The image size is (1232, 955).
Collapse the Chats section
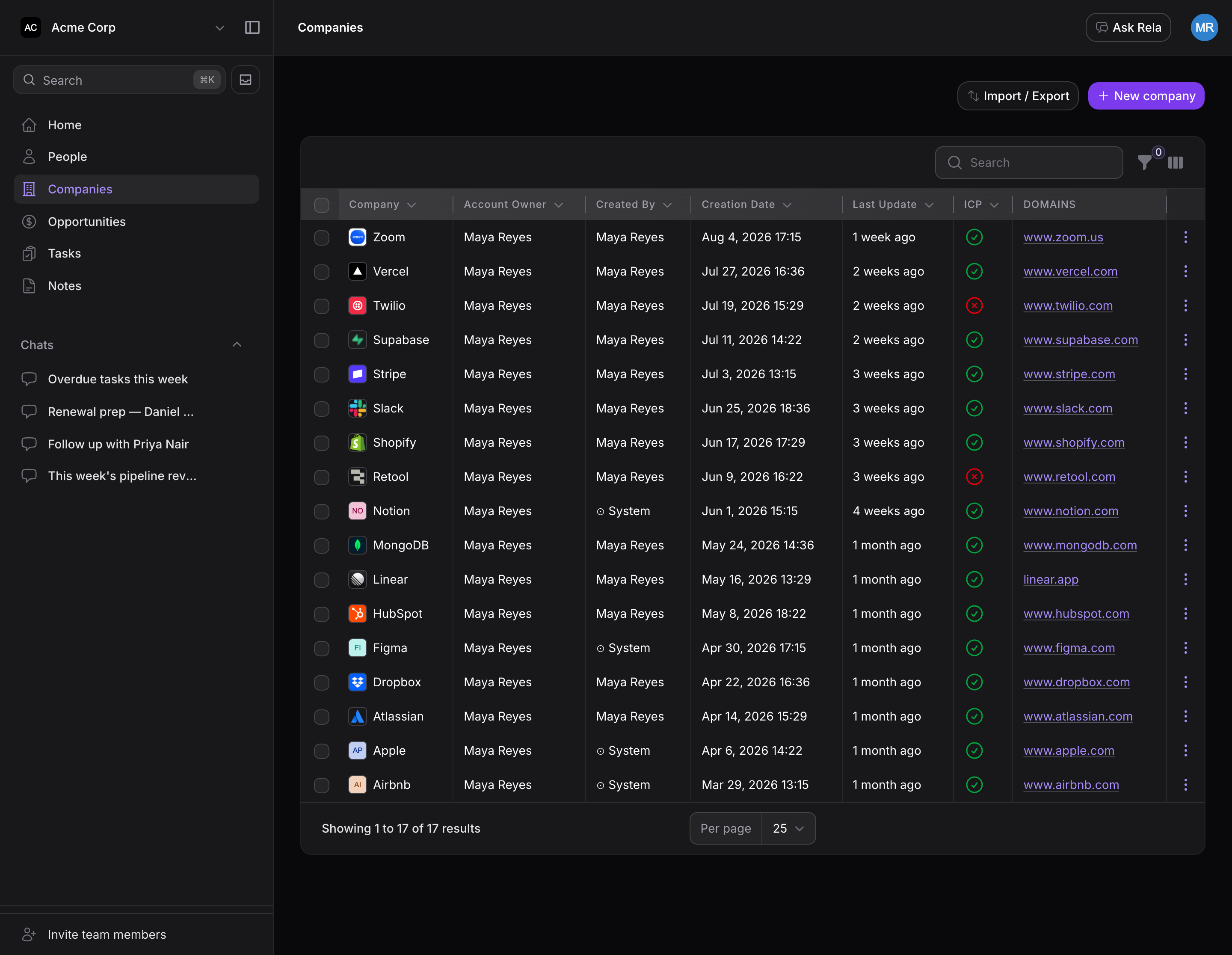[x=237, y=345]
